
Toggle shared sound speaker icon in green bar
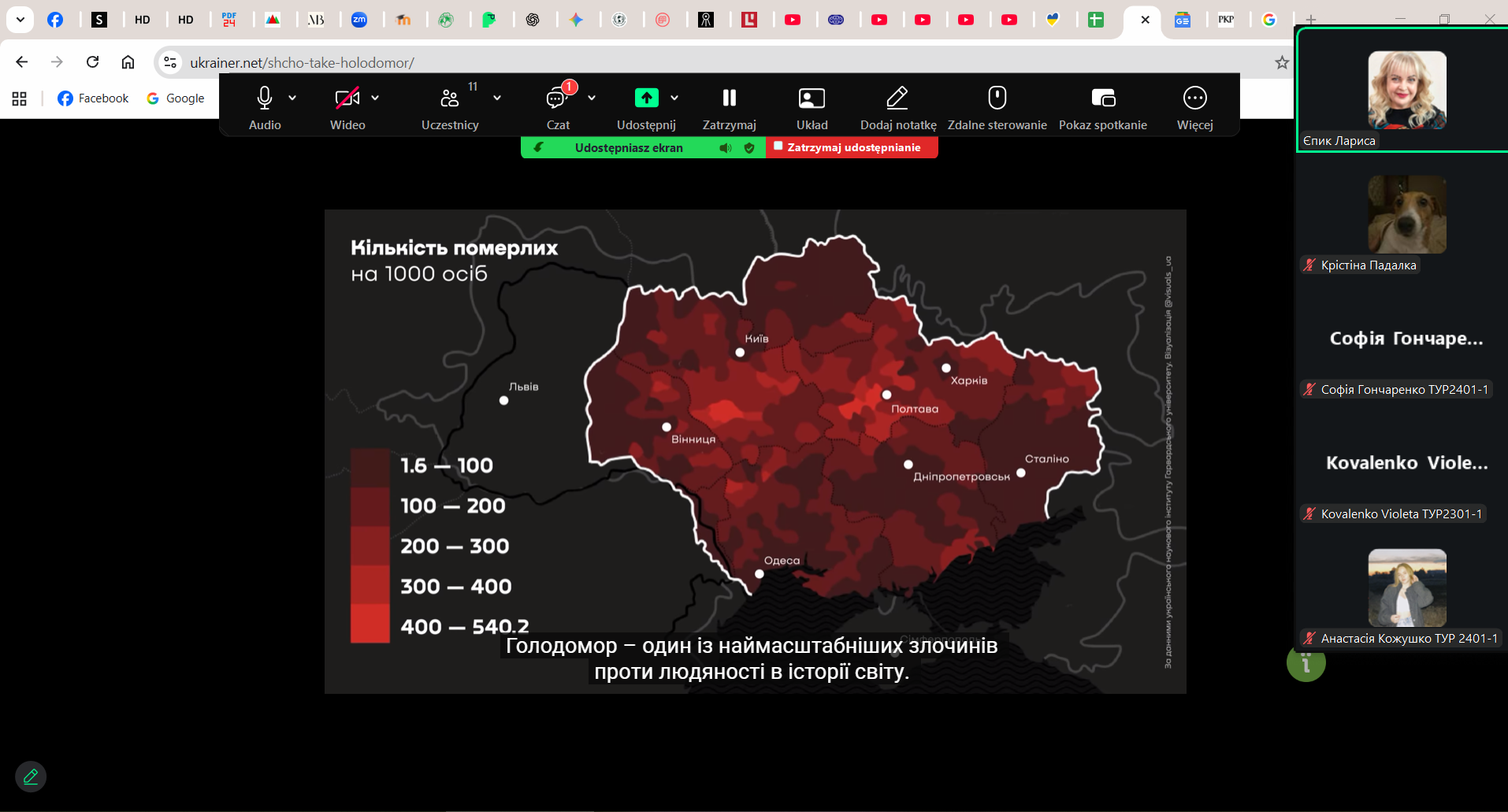[x=725, y=148]
